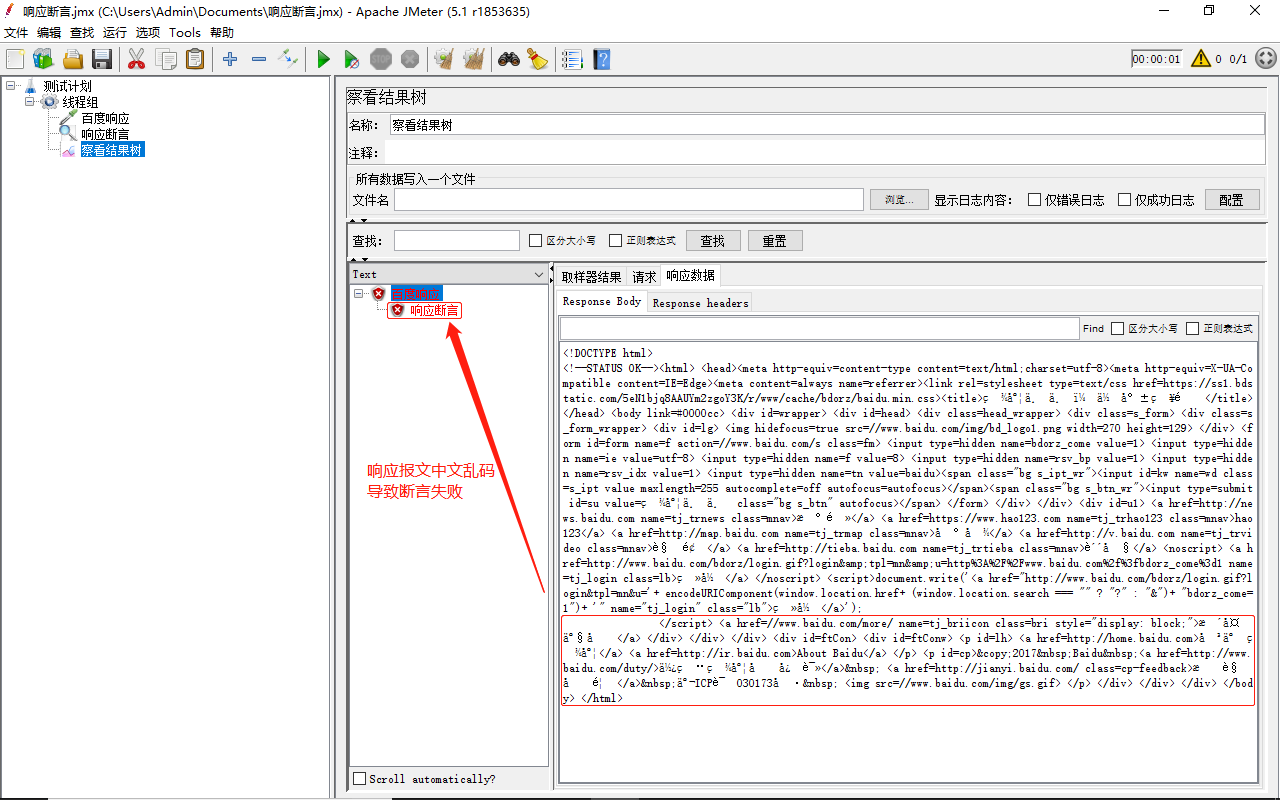Open the 查找 menu

pyautogui.click(x=82, y=33)
